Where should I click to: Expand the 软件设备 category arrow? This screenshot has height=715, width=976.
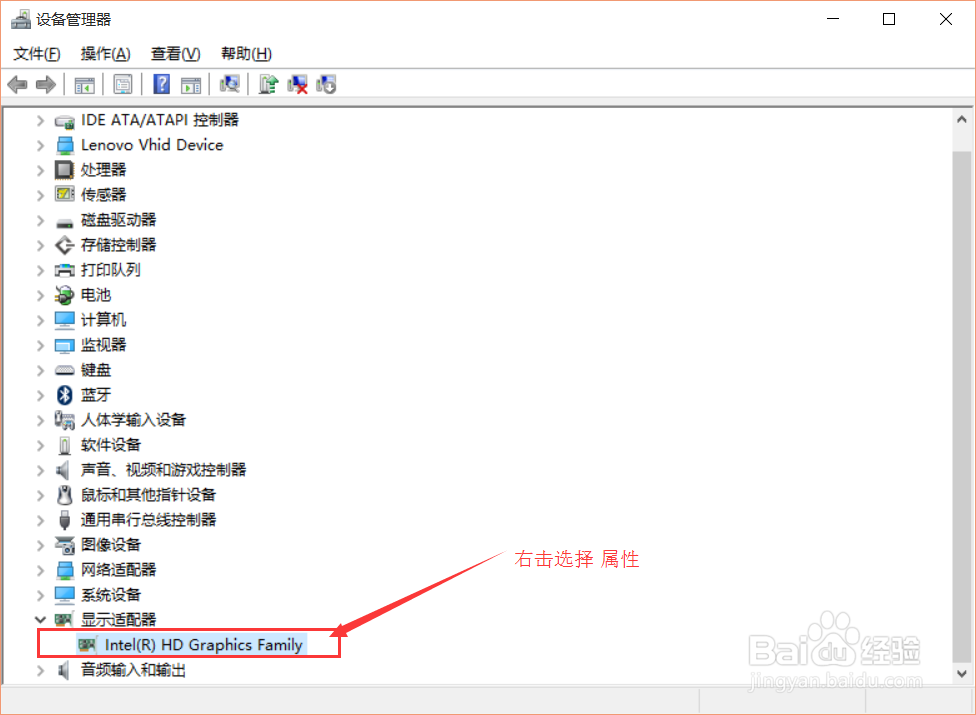coord(40,446)
